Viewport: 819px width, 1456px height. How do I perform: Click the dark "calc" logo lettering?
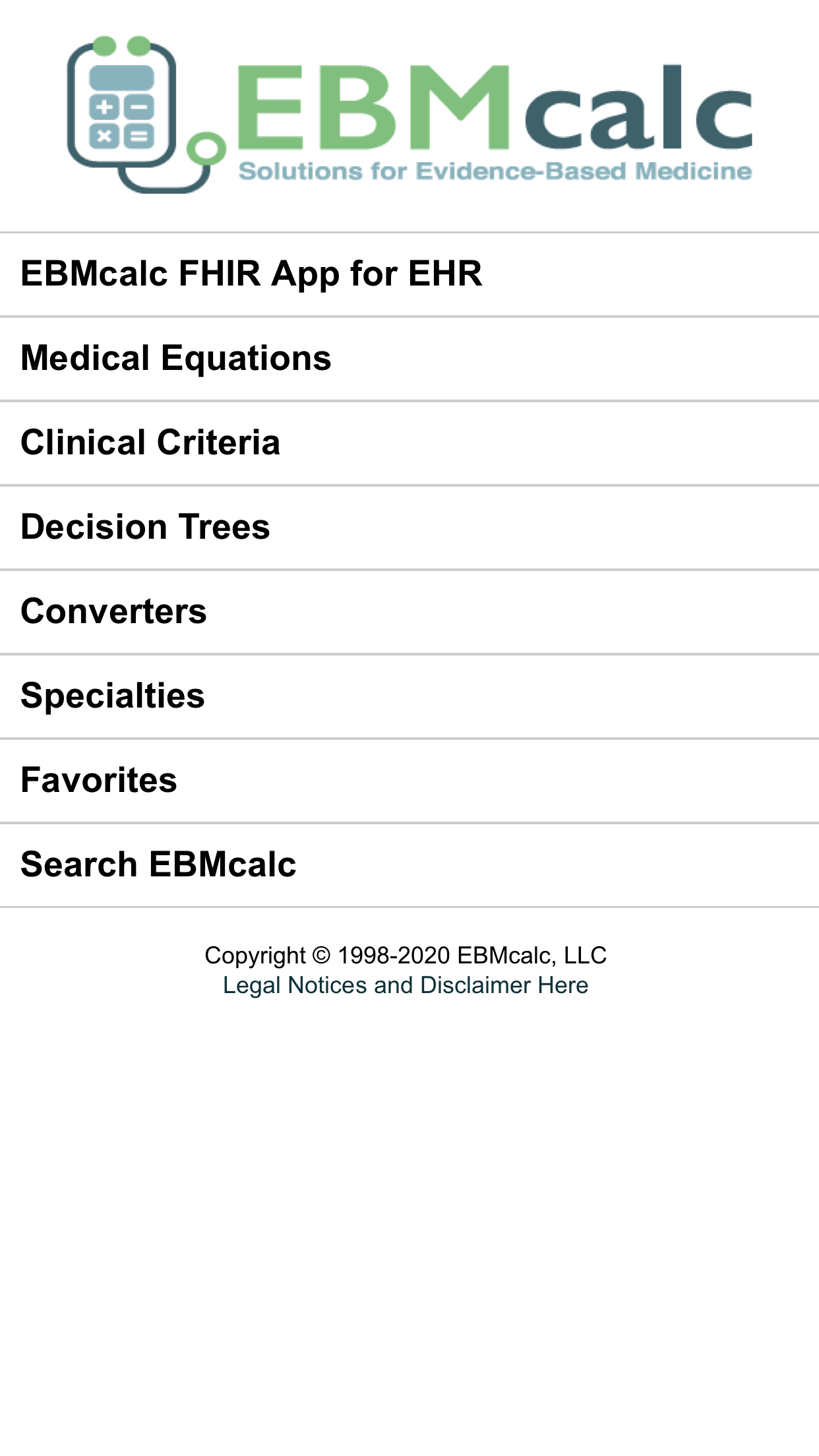(638, 109)
